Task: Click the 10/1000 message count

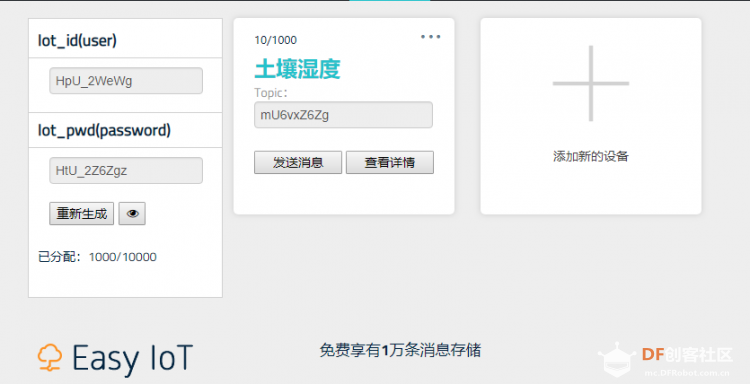Action: pyautogui.click(x=276, y=40)
